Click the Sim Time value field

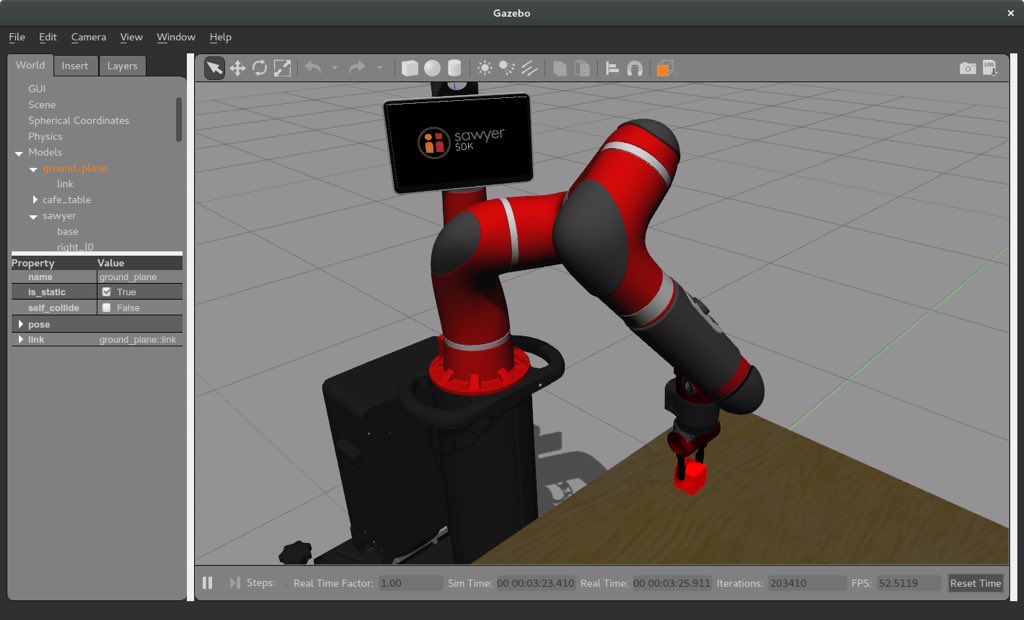click(x=536, y=583)
